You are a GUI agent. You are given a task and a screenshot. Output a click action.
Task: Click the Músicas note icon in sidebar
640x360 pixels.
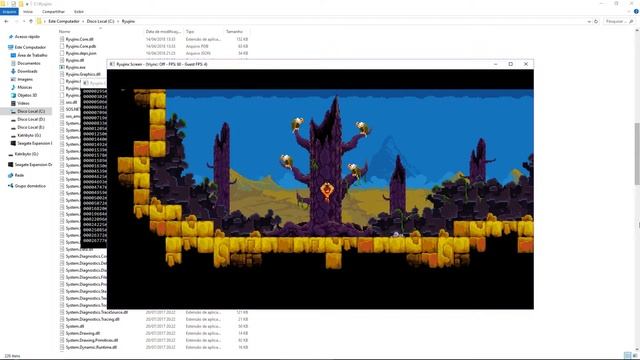[13, 87]
